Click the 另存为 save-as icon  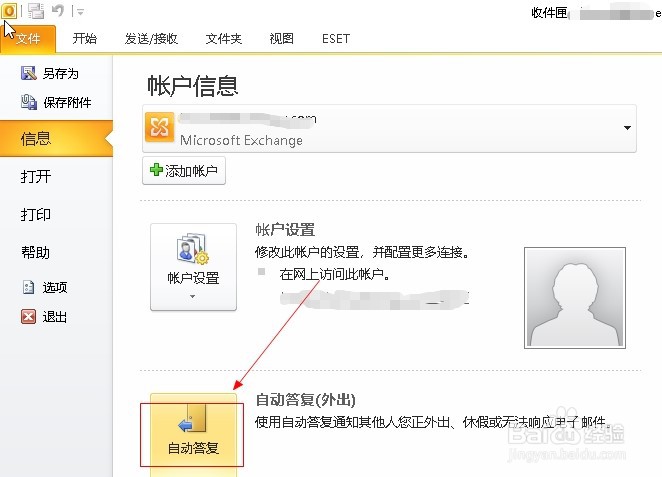[x=29, y=73]
